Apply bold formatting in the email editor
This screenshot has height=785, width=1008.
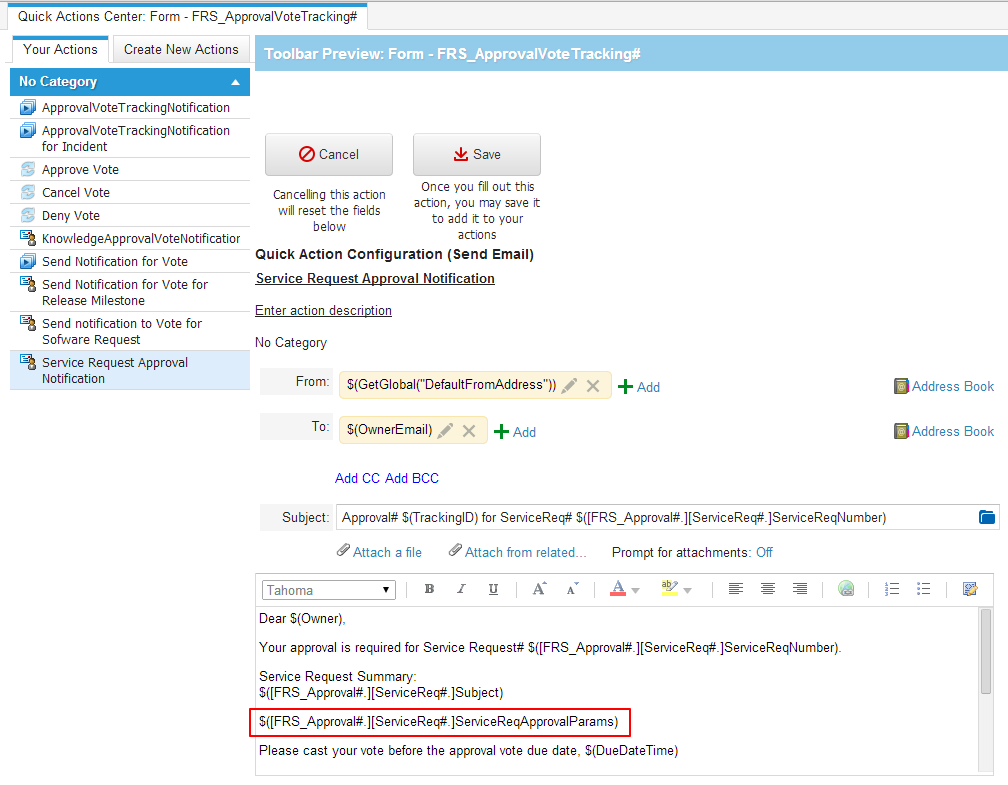click(x=429, y=589)
